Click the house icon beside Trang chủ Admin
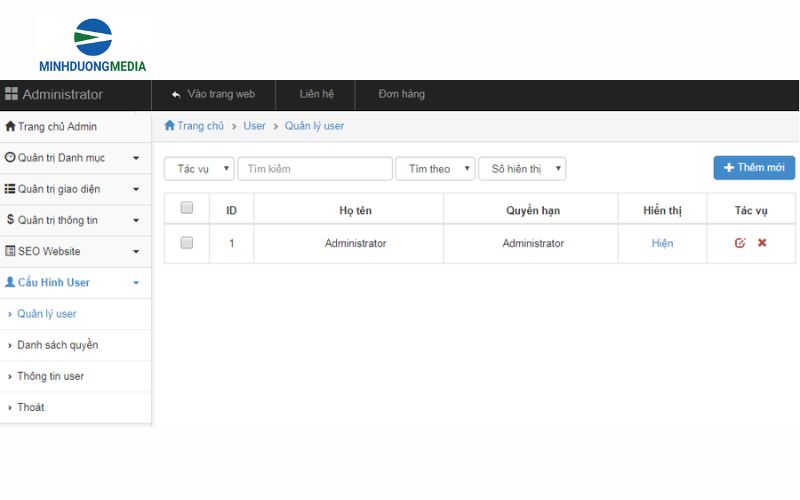This screenshot has width=800, height=500. coord(10,127)
